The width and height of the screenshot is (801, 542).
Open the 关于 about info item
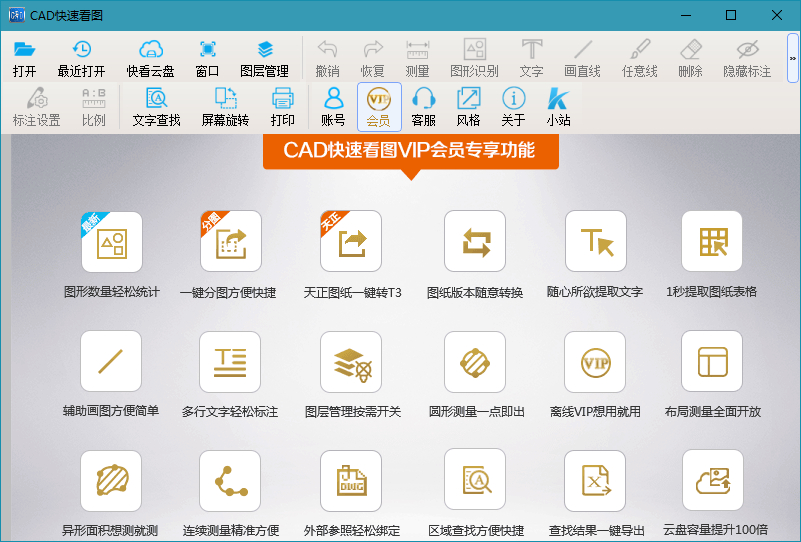[513, 107]
